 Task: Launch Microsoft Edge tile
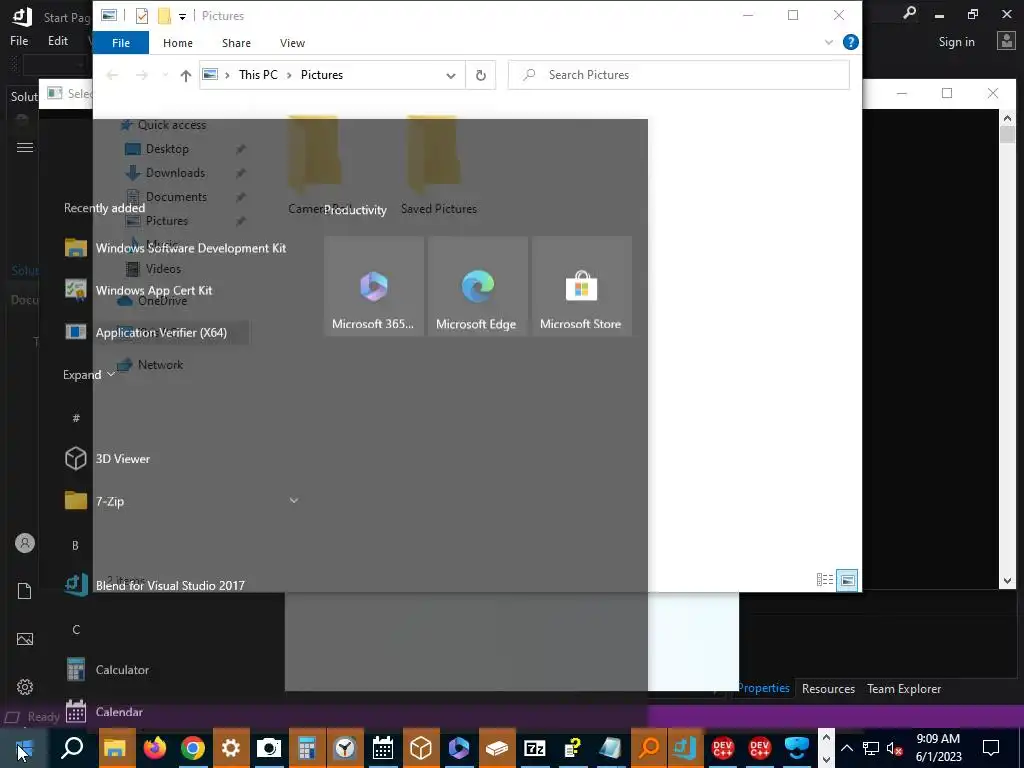(477, 286)
